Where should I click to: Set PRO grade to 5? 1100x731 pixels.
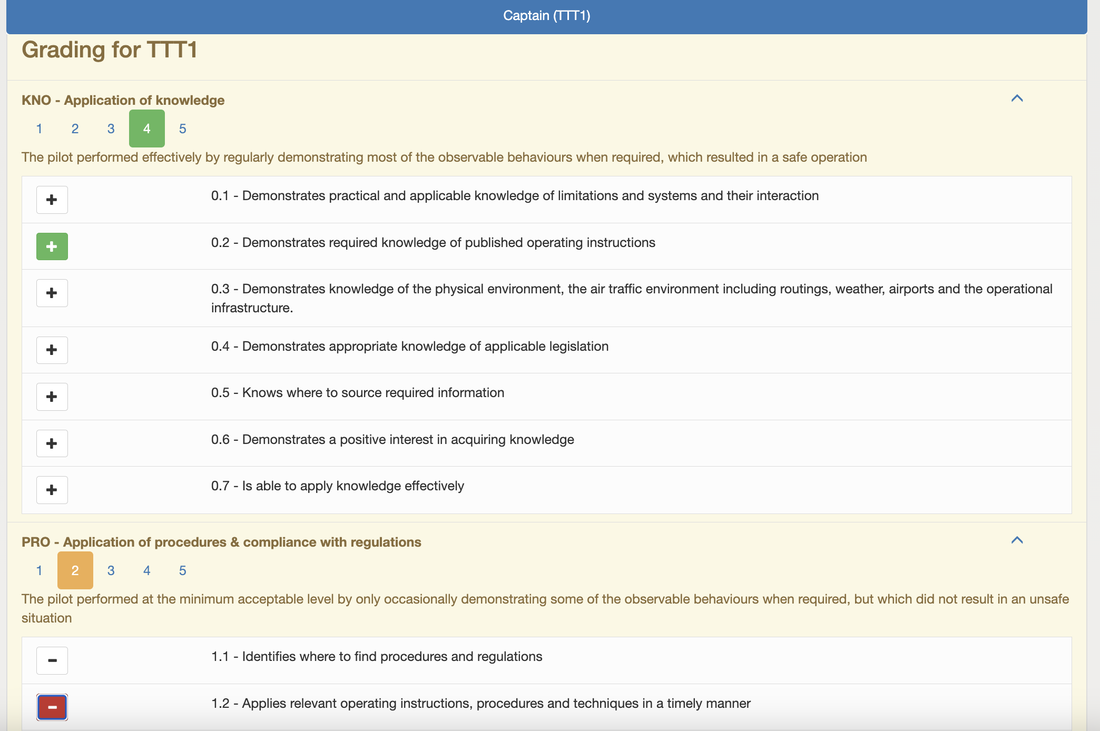tap(182, 570)
